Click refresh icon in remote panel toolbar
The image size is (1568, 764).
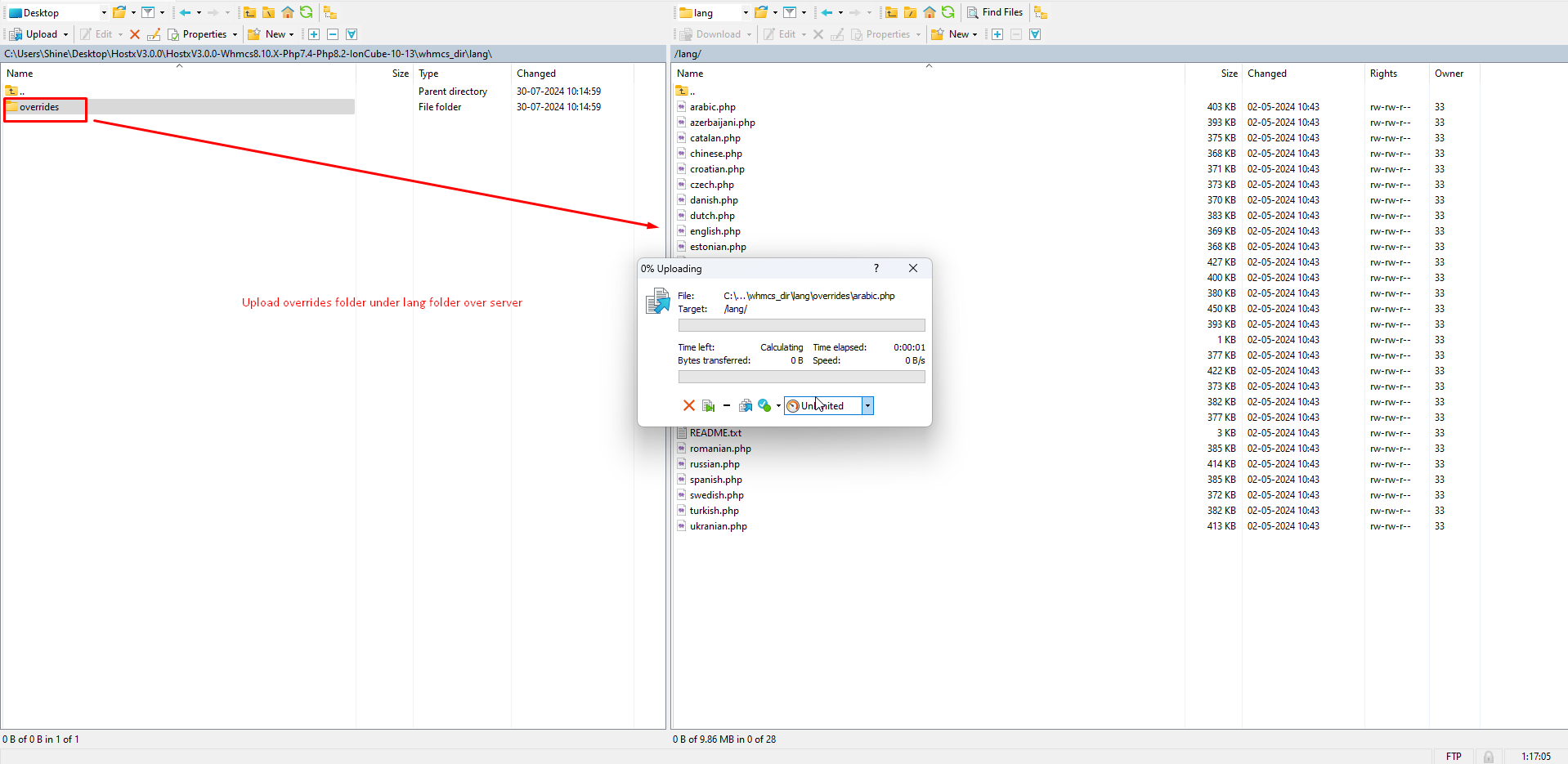pos(948,12)
